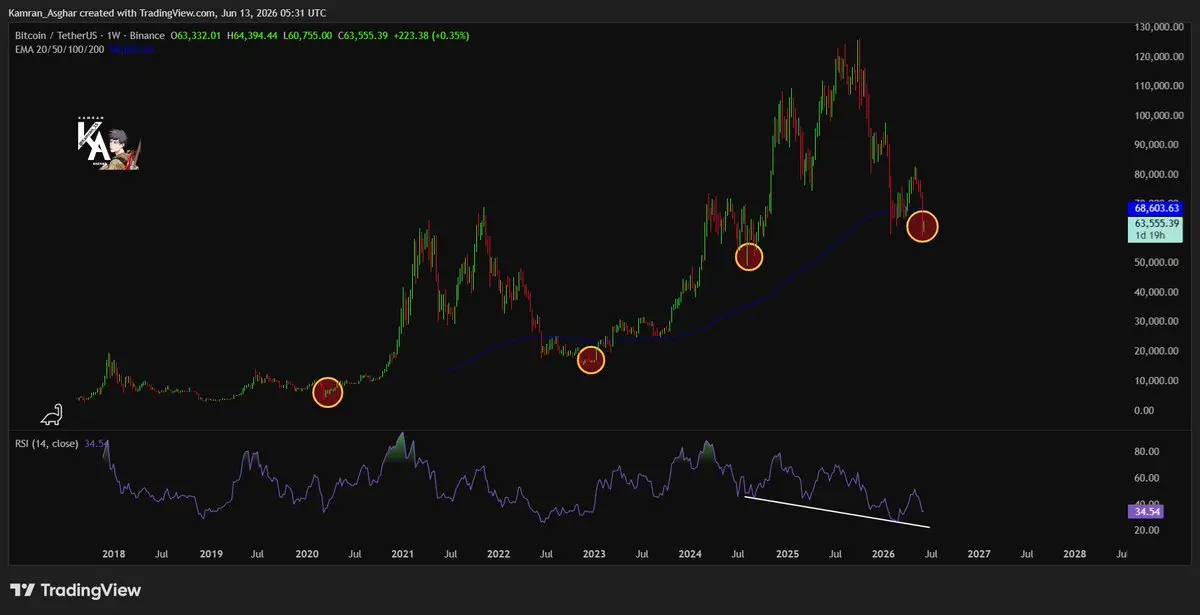Click the high value H64,394.44
This screenshot has height=615, width=1200.
point(255,35)
